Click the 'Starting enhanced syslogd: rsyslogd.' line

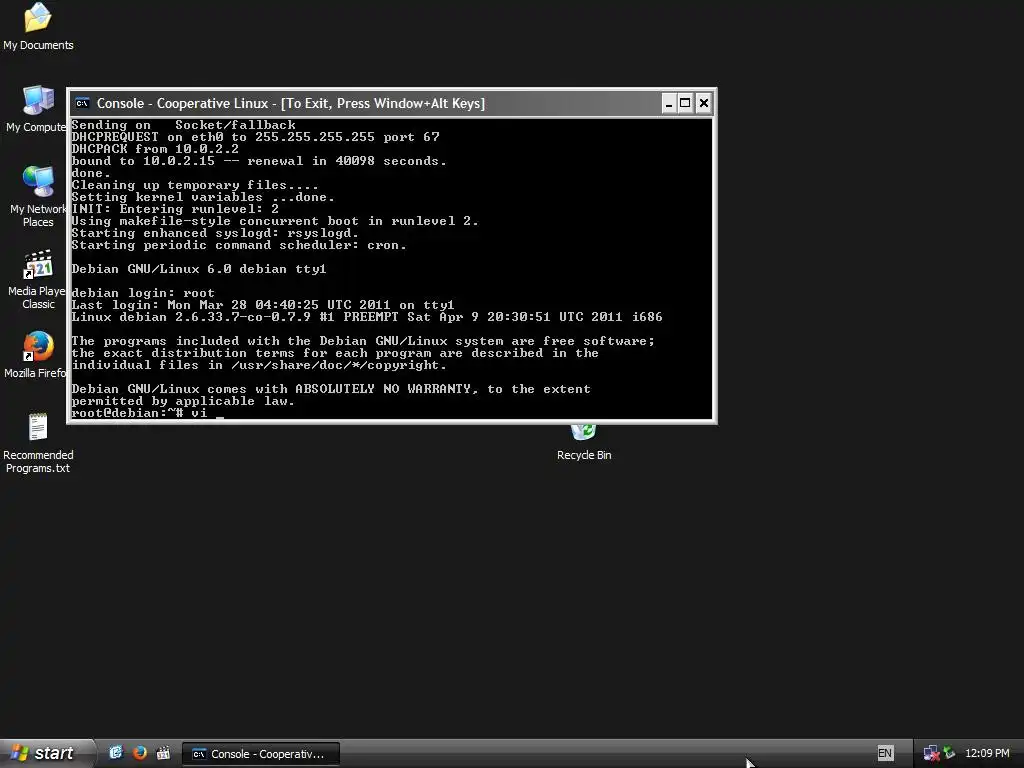[215, 233]
